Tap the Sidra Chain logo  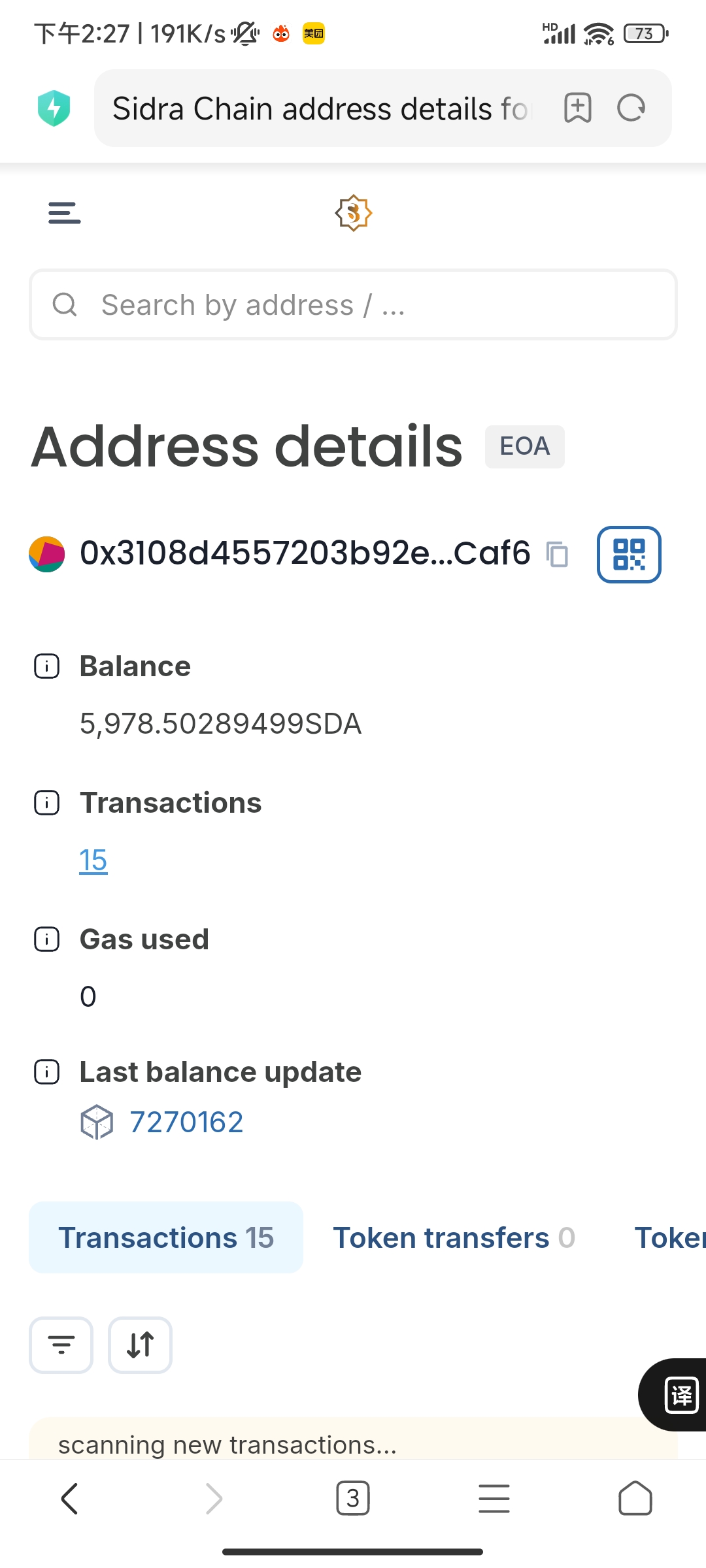click(353, 213)
